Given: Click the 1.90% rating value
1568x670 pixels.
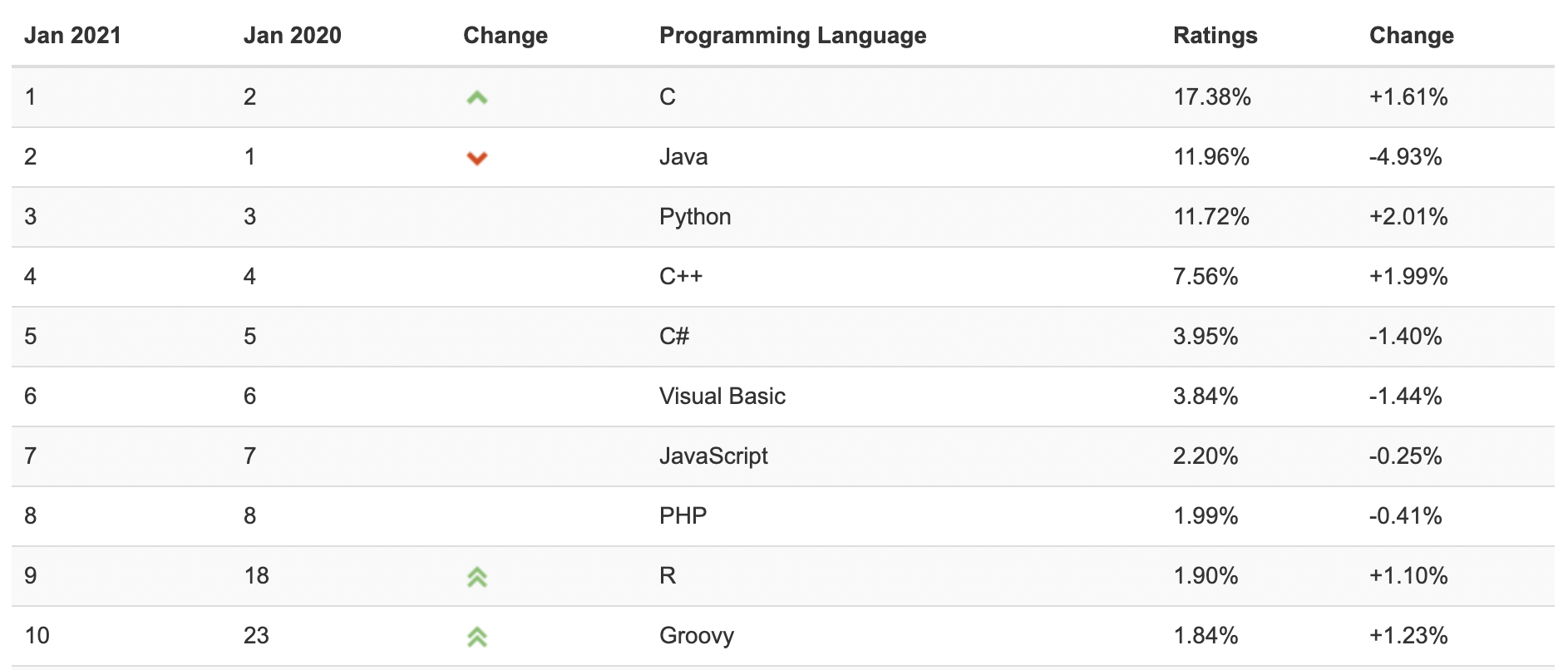Looking at the screenshot, I should (1206, 575).
